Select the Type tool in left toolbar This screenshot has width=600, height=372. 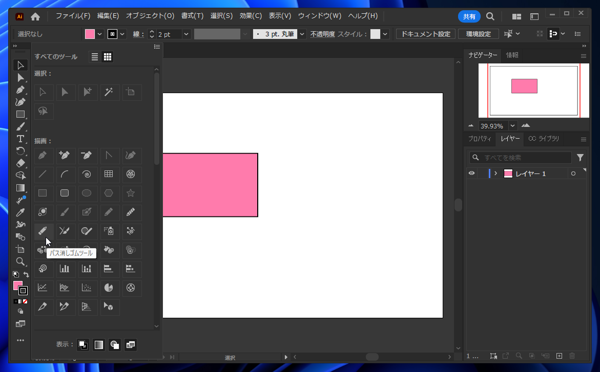click(x=20, y=139)
